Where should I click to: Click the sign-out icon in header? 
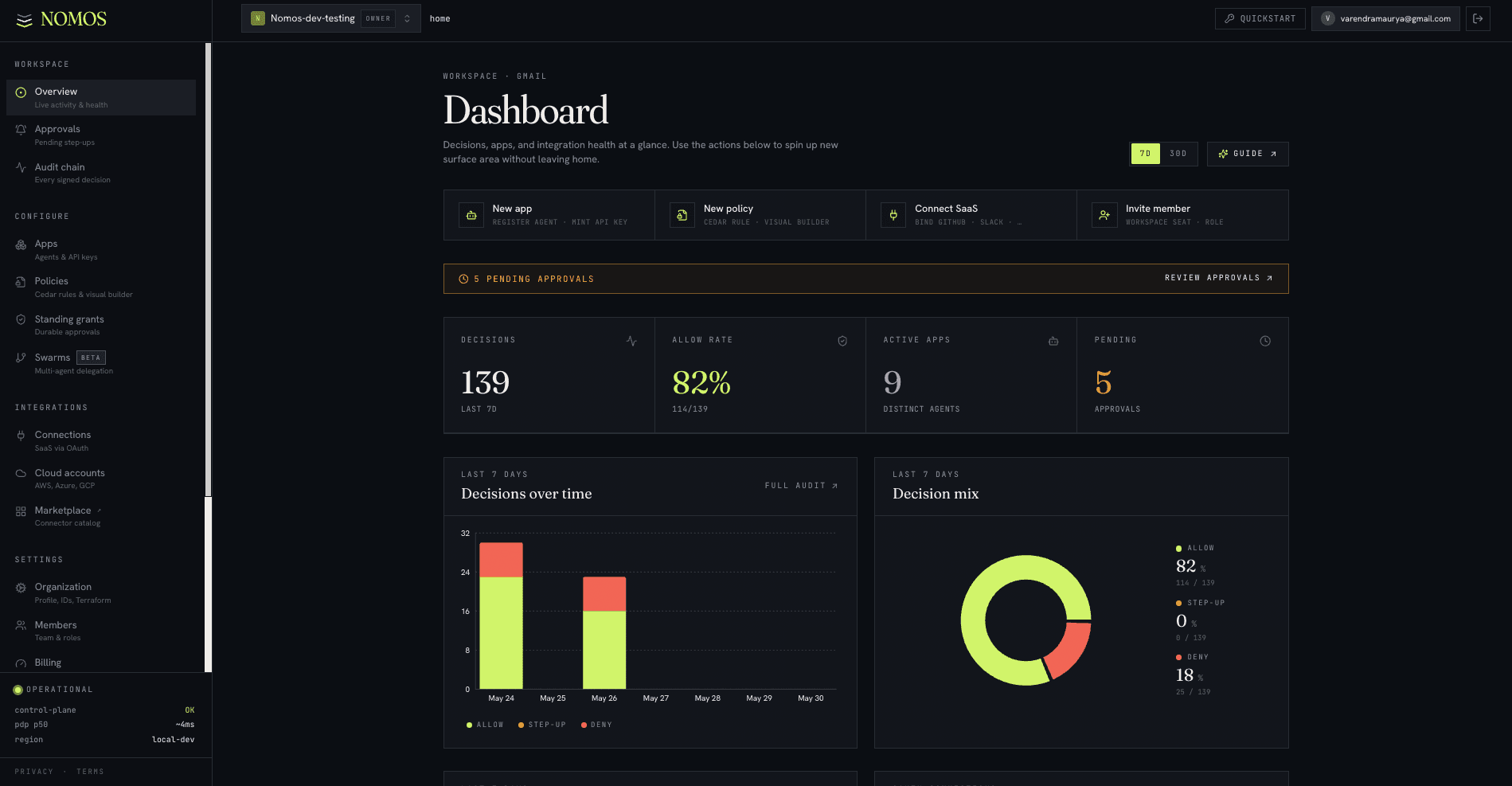1478,18
